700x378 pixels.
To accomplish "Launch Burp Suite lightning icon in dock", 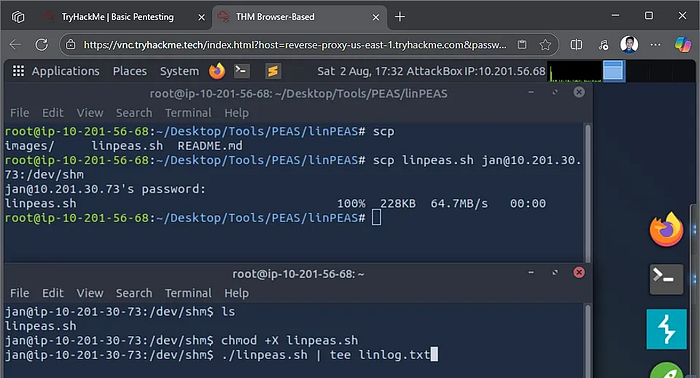I will coord(666,329).
